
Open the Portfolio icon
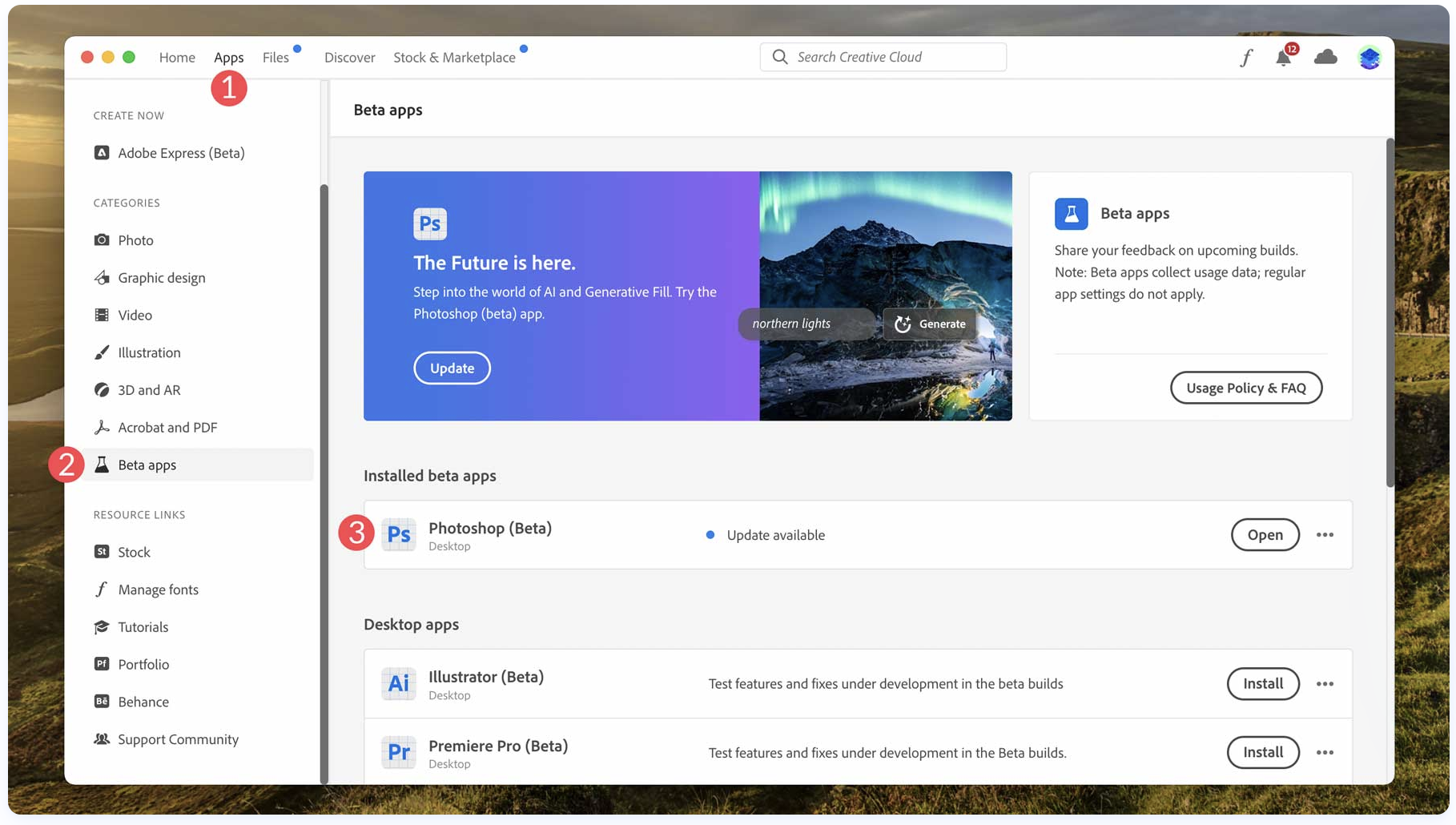102,663
